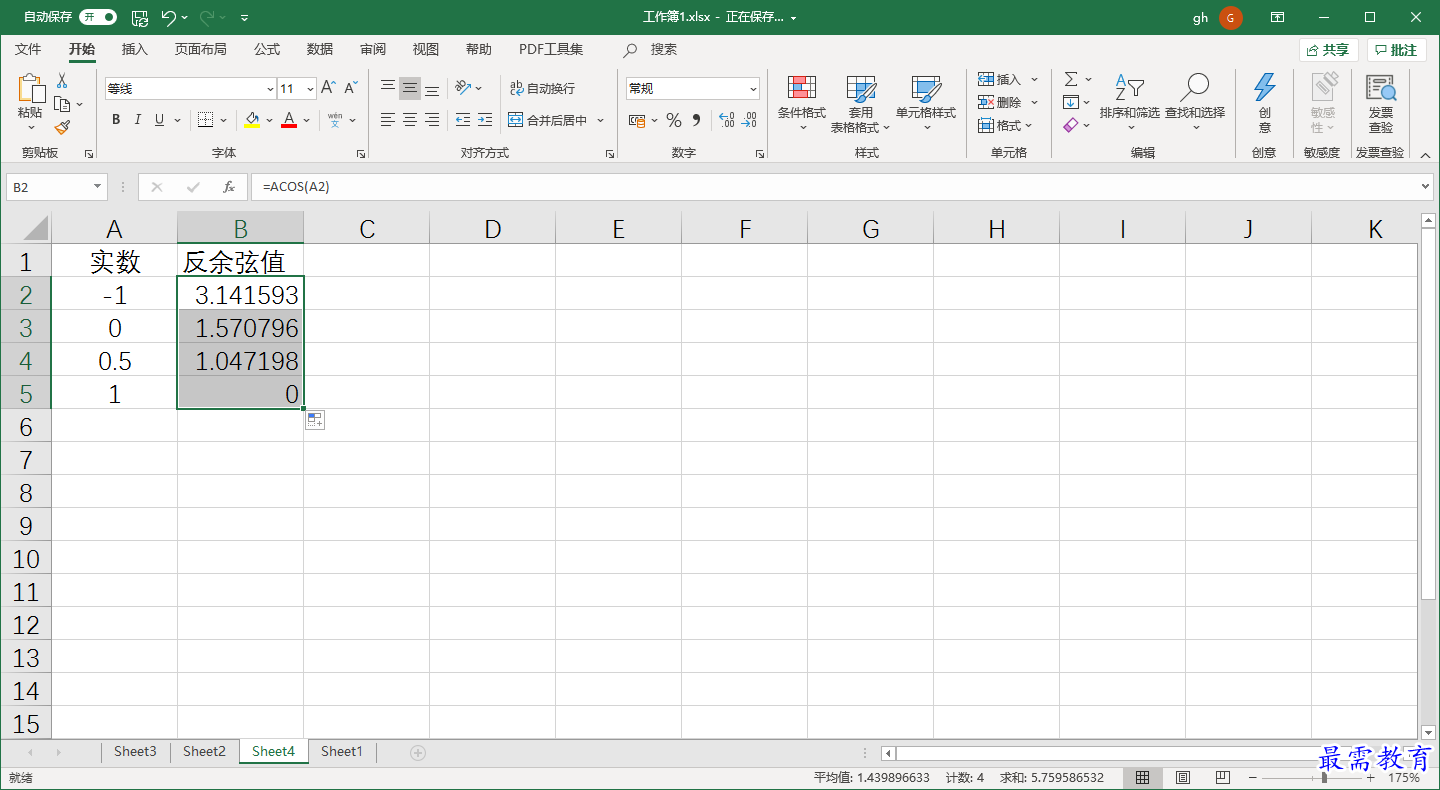Viewport: 1440px width, 790px height.
Task: Toggle middle vertical alignment
Action: coord(410,89)
